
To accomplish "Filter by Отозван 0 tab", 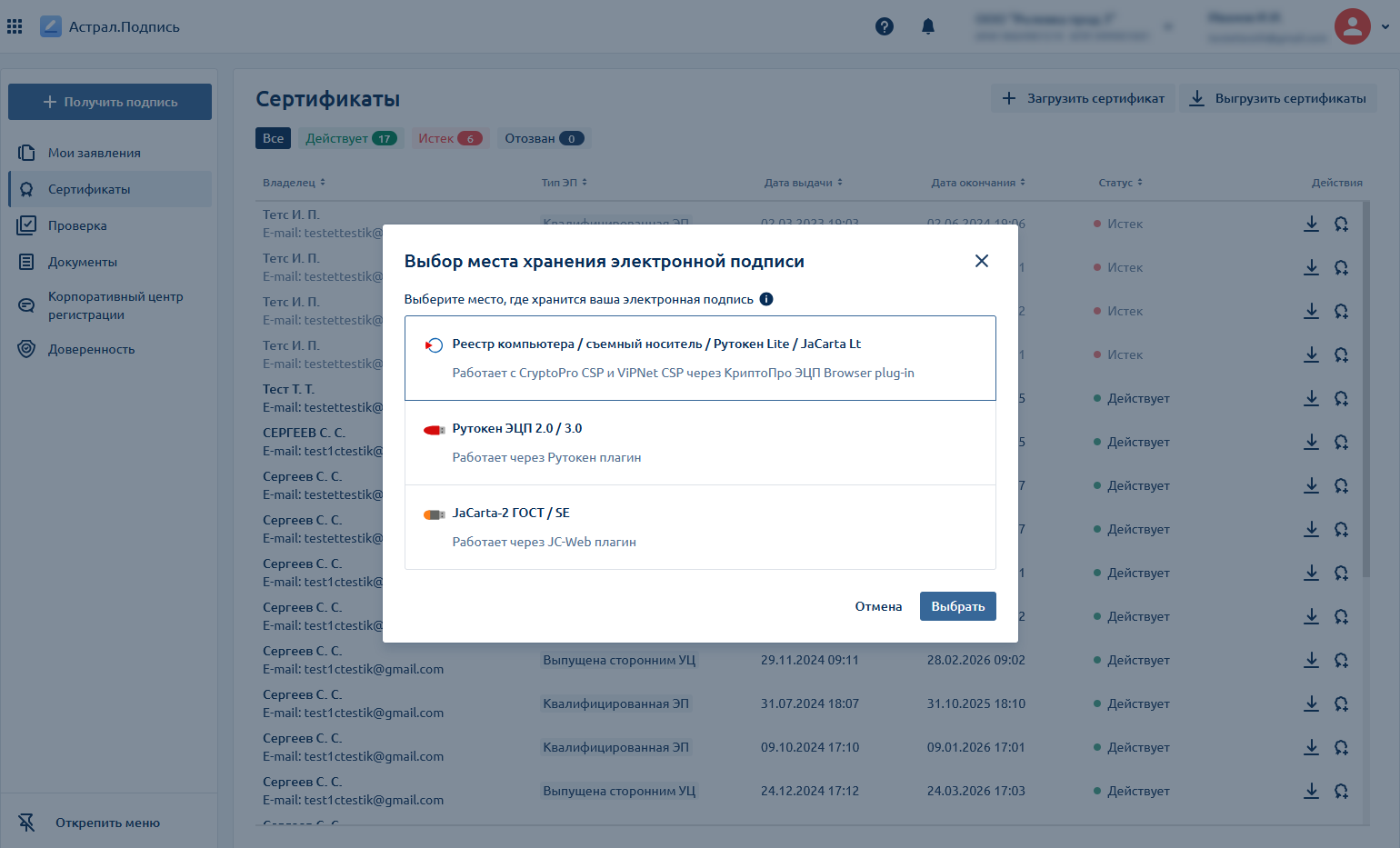I will 544,138.
